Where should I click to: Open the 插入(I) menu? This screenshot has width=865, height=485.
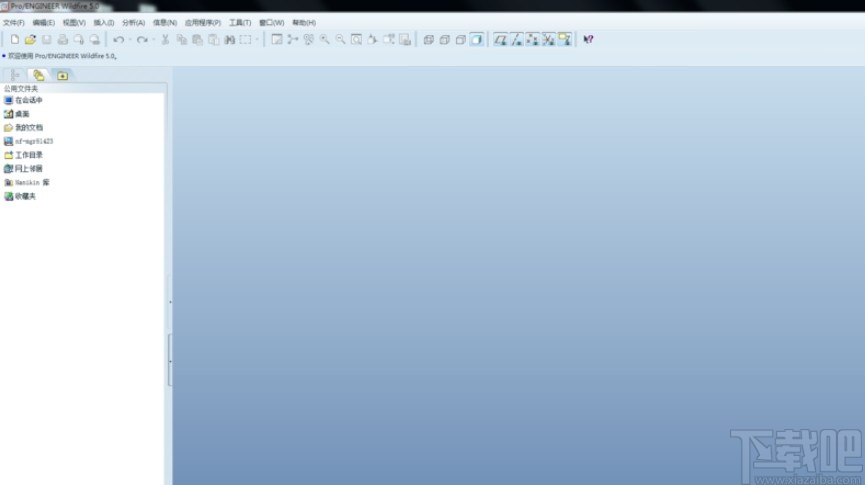[x=104, y=23]
